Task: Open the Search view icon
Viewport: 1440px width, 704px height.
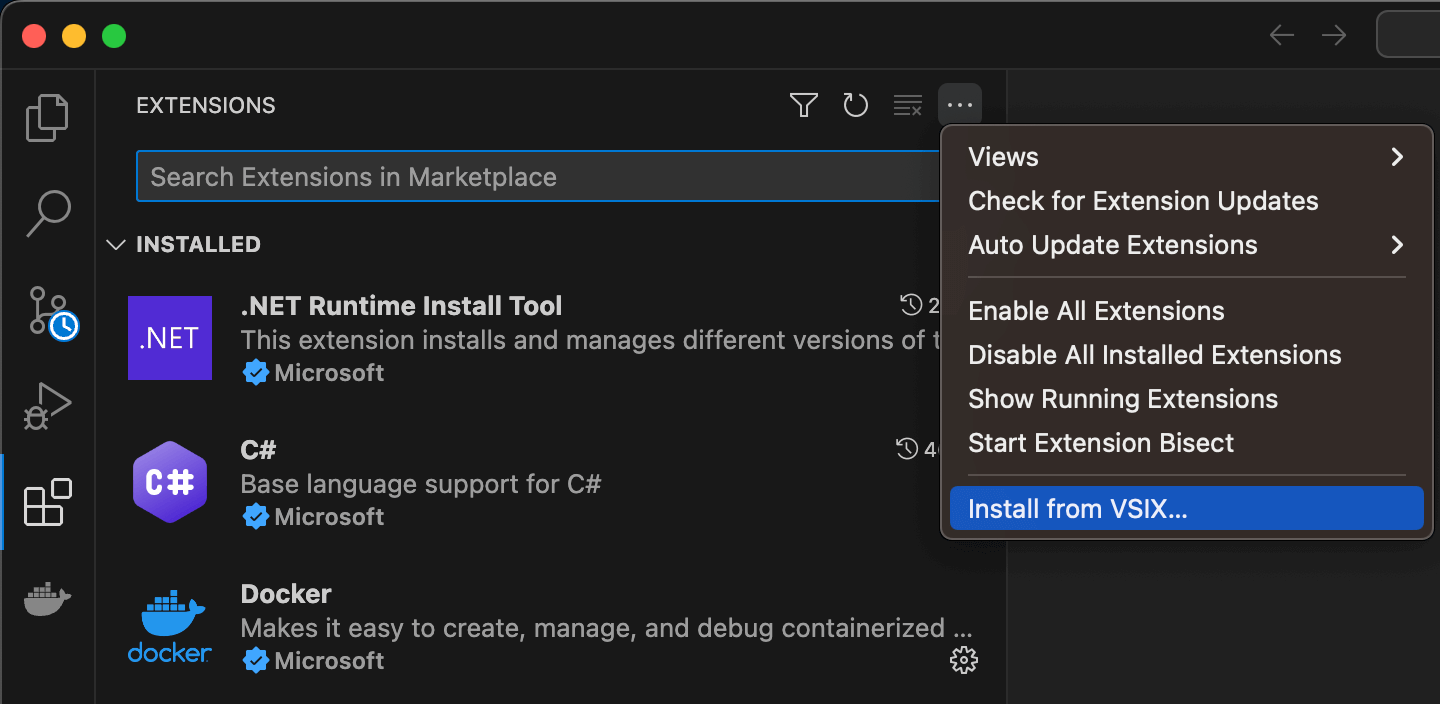Action: (x=47, y=213)
